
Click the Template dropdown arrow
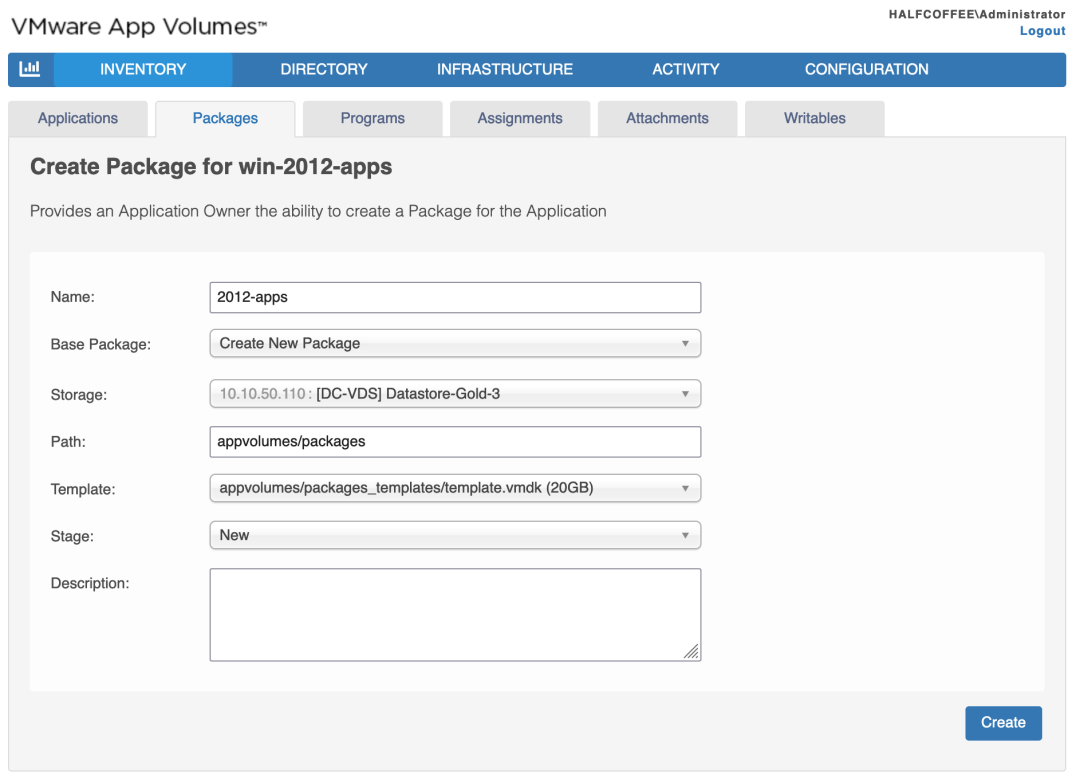pos(685,488)
